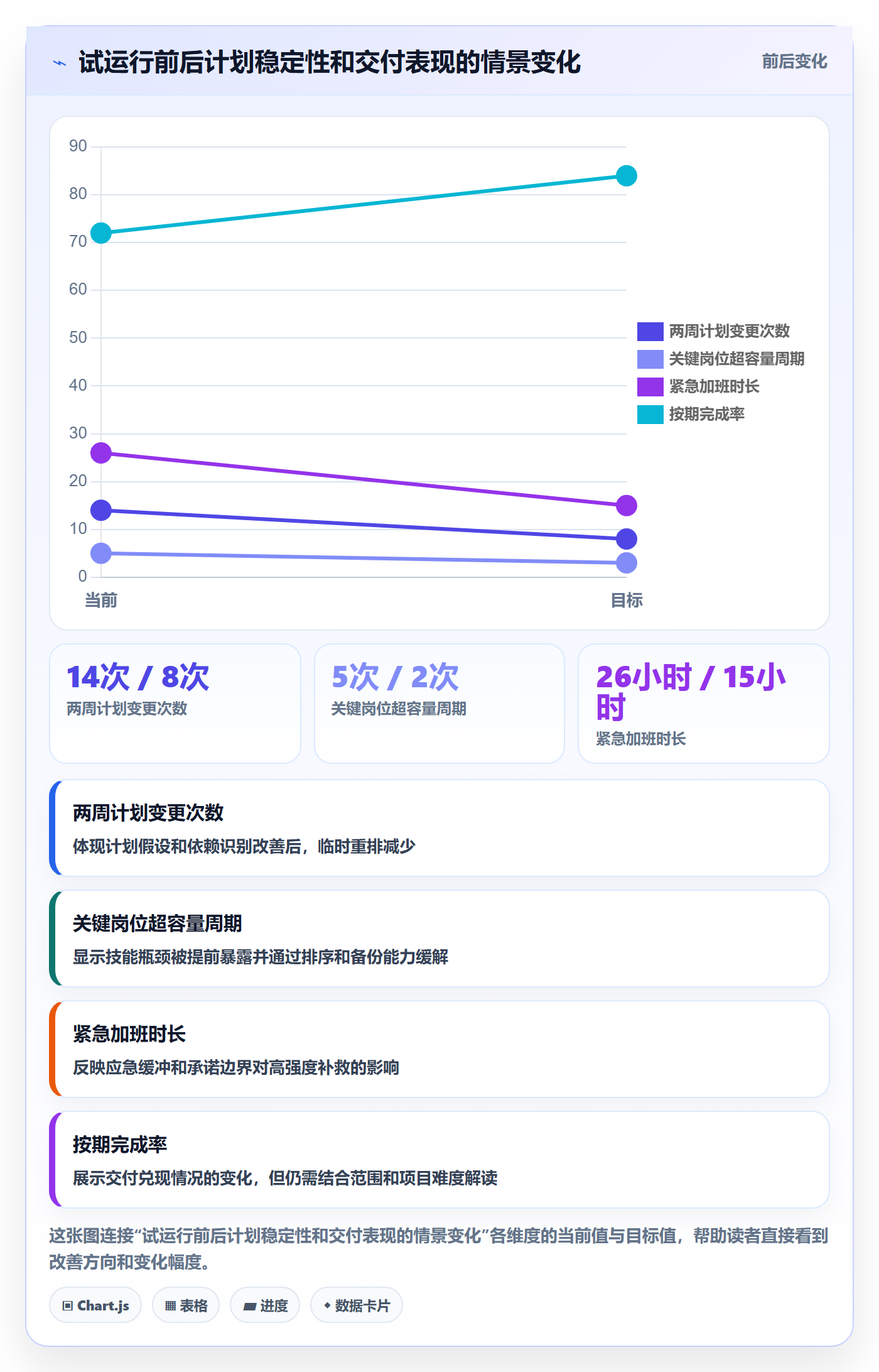This screenshot has width=879, height=1372.
Task: Click the 90 y-axis tick label
Action: (78, 146)
